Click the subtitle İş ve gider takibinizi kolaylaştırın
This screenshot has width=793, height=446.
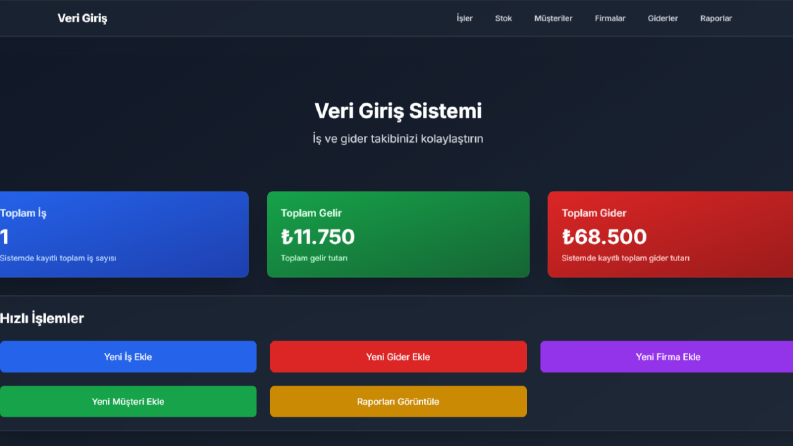tap(398, 139)
